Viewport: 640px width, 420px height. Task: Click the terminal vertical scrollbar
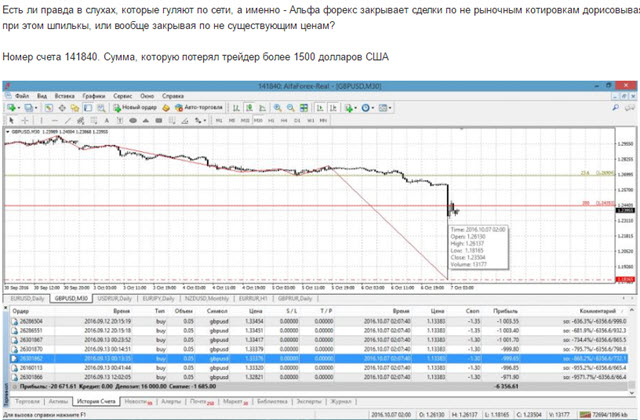[x=631, y=351]
